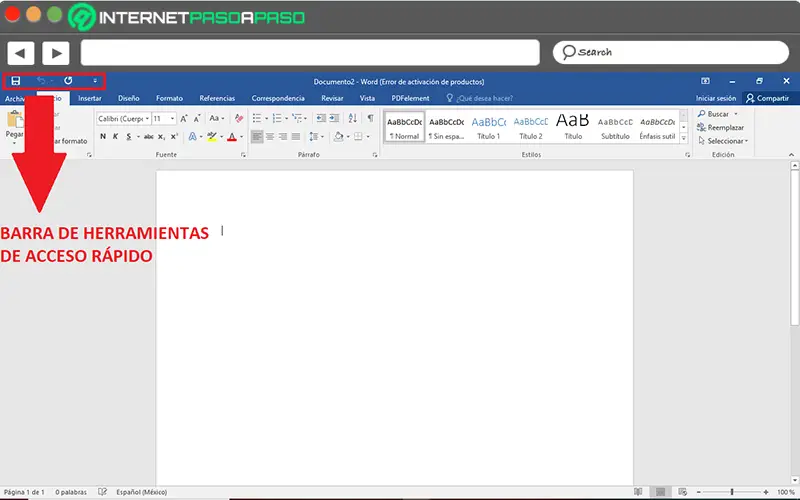This screenshot has height=500, width=800.
Task: Click the Reemplazar button
Action: point(721,128)
